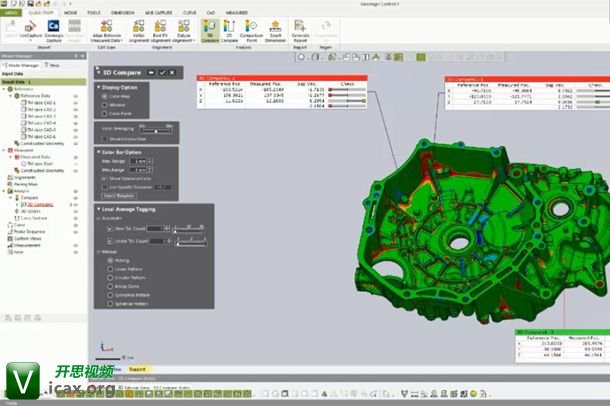Collapse the Local Average Tagging section
The image size is (610, 406).
tap(98, 208)
